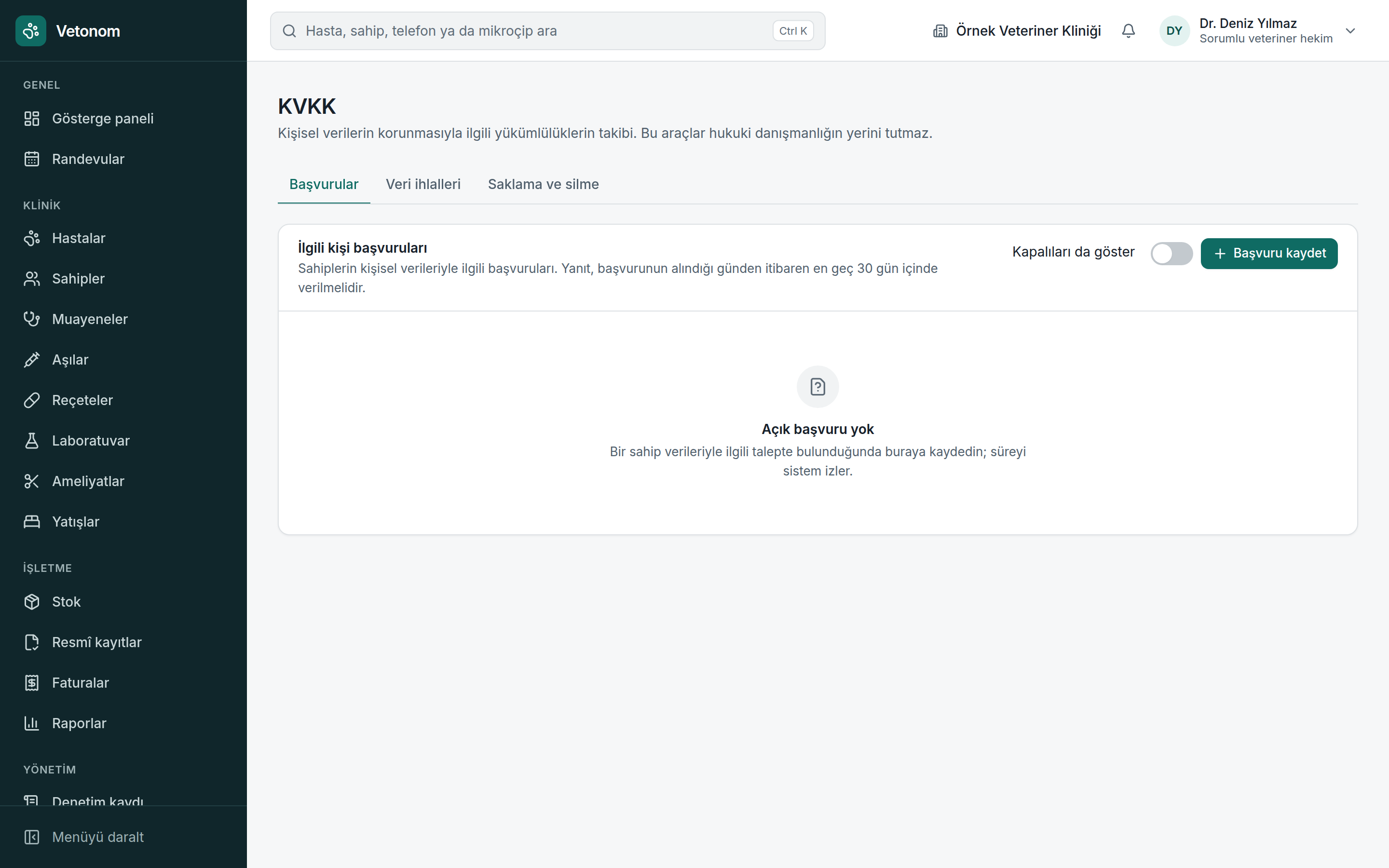
Task: Switch to the Saklama ve silme tab
Action: pos(543,184)
